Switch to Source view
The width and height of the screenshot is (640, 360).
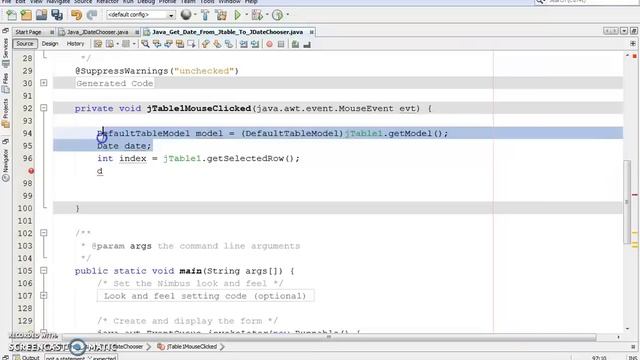tap(24, 44)
